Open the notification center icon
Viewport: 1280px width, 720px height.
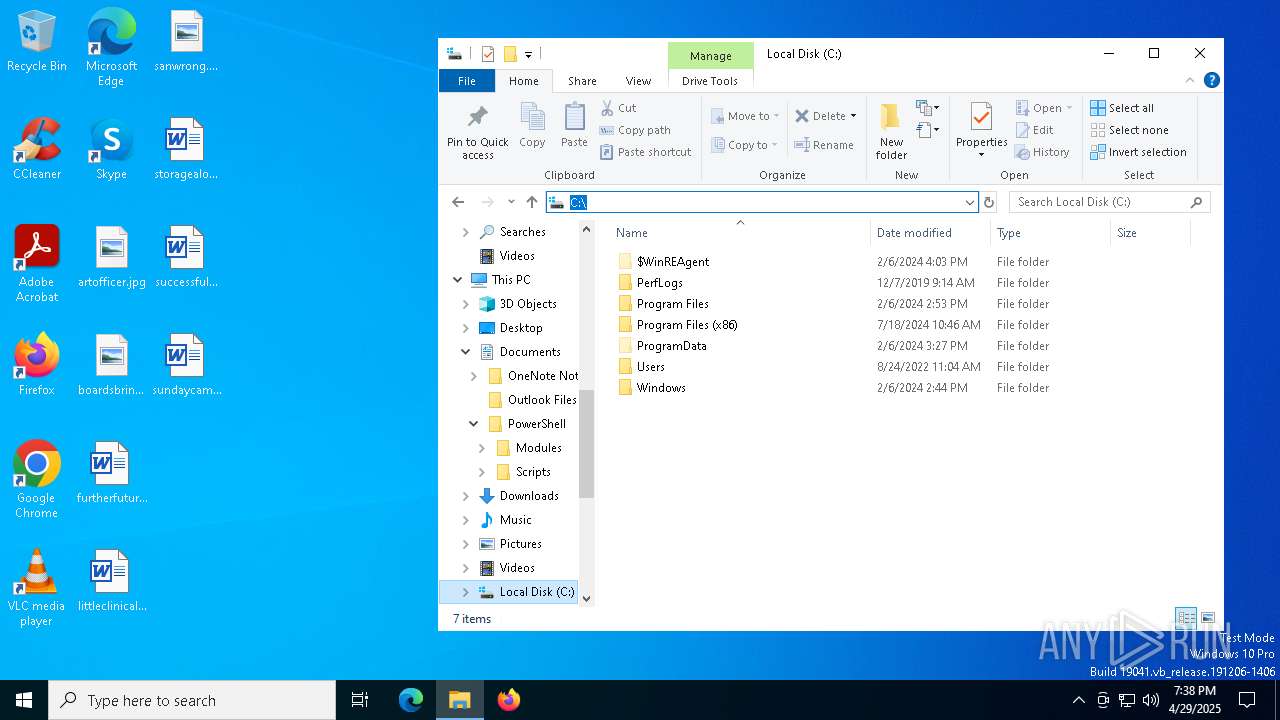(1248, 700)
